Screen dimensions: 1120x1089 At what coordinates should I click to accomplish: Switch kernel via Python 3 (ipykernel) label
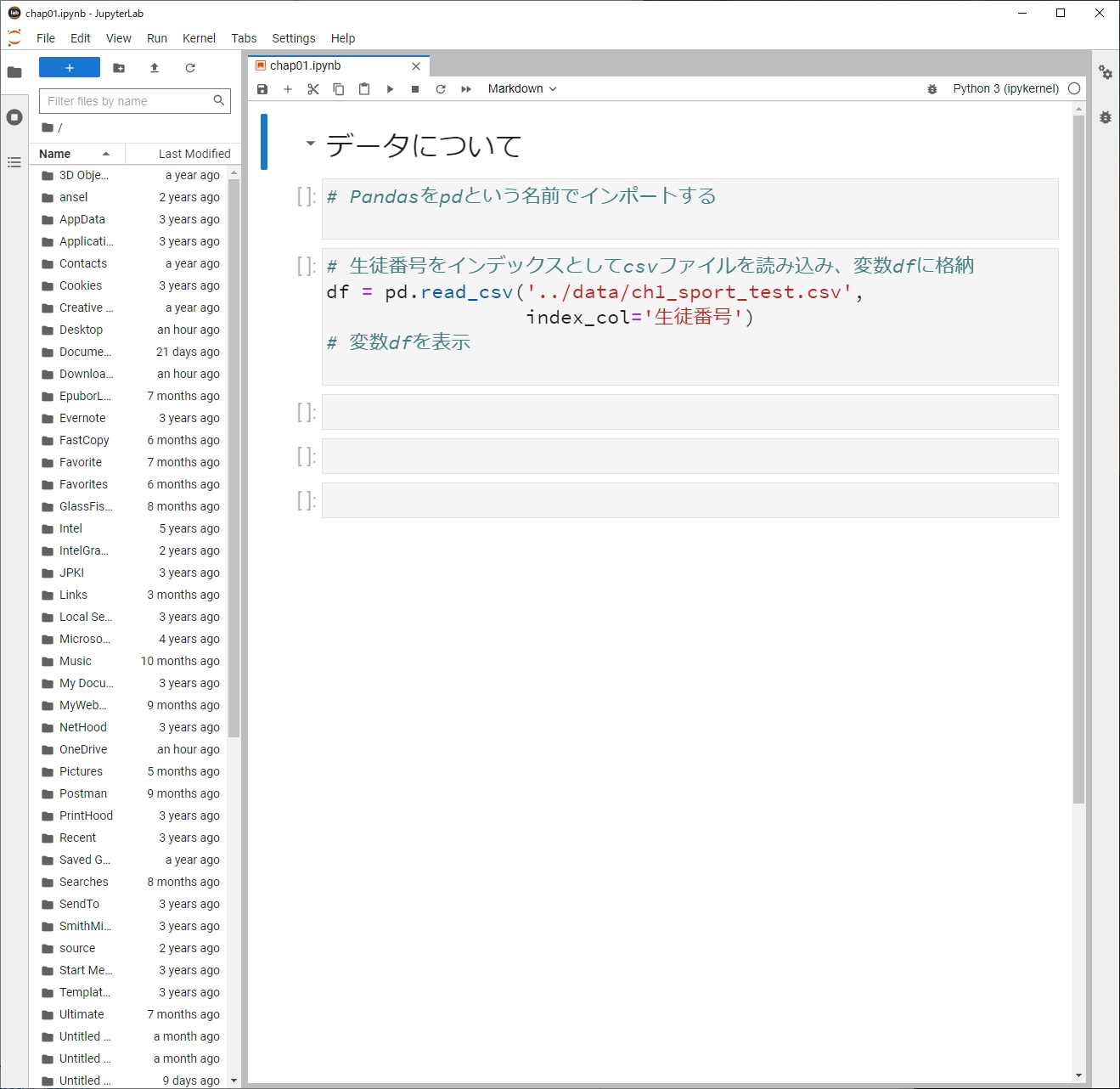[x=1005, y=89]
